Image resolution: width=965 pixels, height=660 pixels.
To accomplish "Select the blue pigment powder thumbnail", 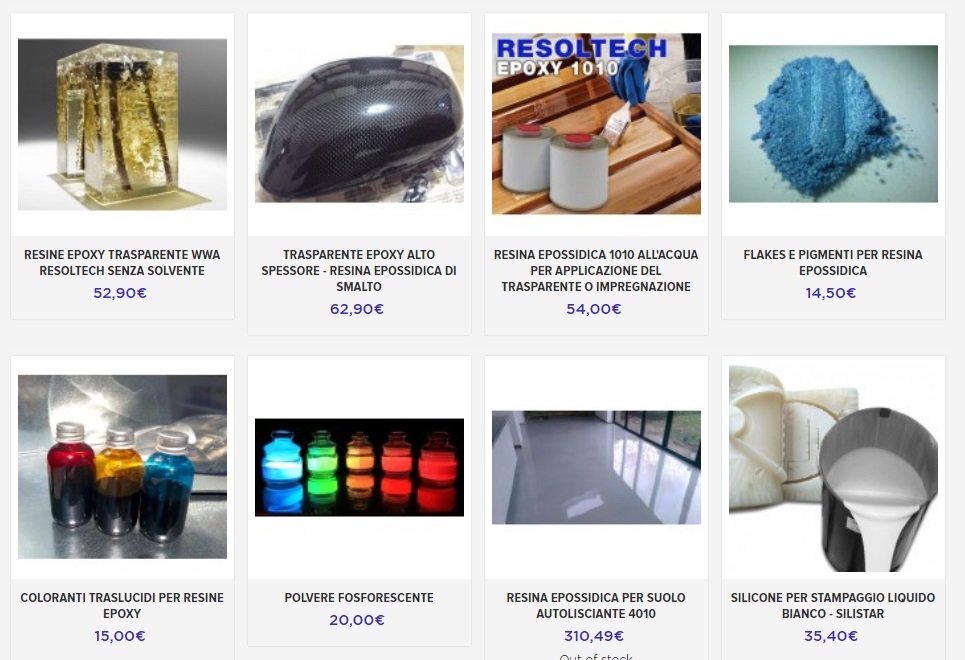I will pyautogui.click(x=833, y=124).
